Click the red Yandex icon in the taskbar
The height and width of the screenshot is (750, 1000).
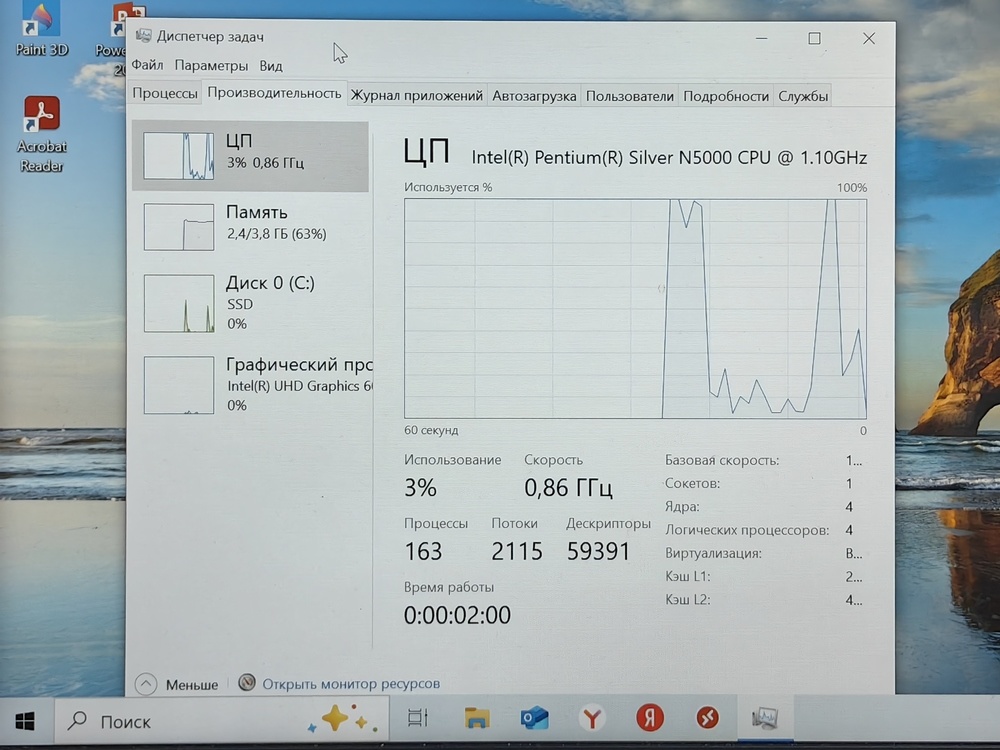point(650,717)
